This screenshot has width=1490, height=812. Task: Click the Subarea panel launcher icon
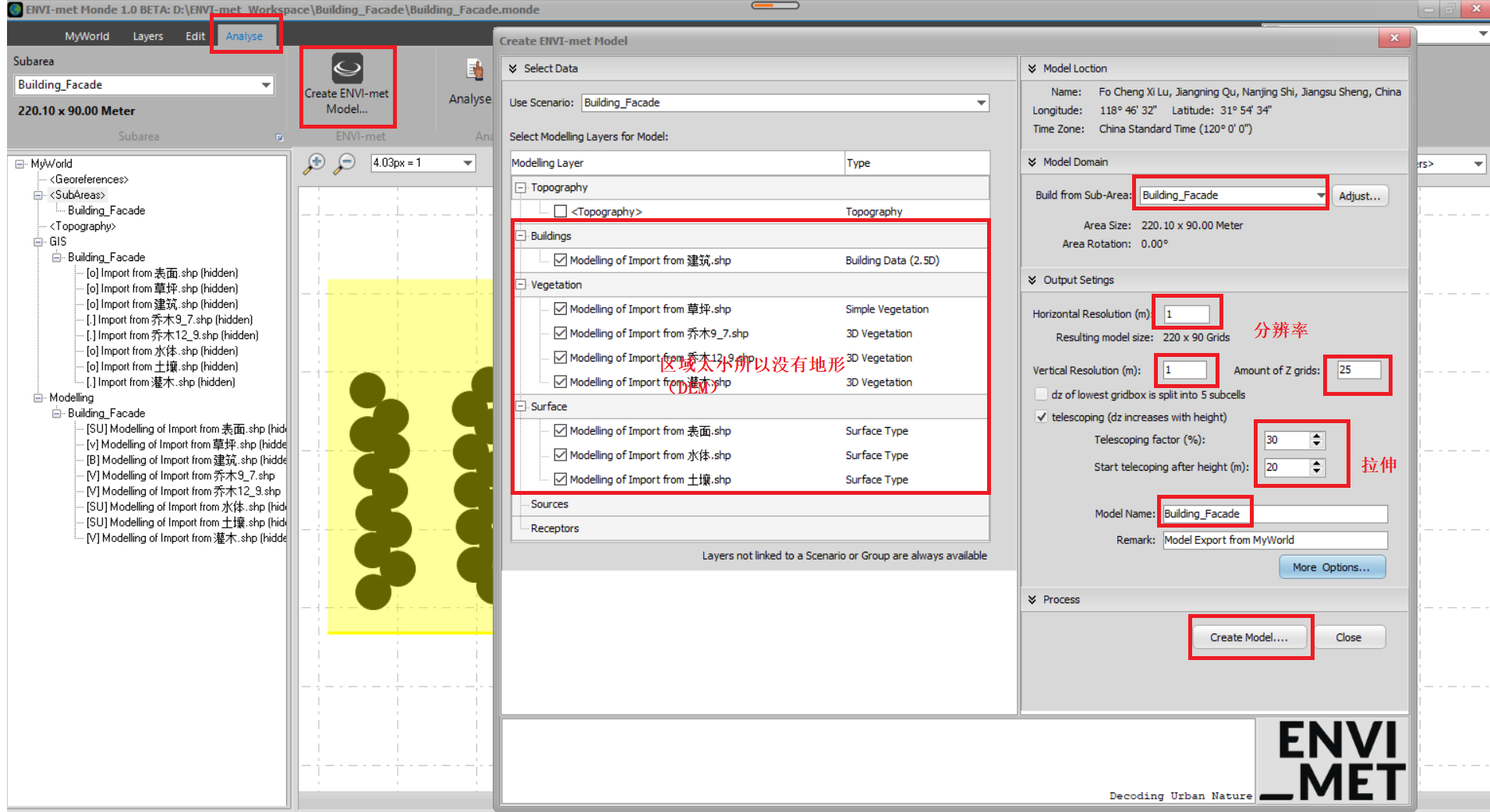coord(279,137)
